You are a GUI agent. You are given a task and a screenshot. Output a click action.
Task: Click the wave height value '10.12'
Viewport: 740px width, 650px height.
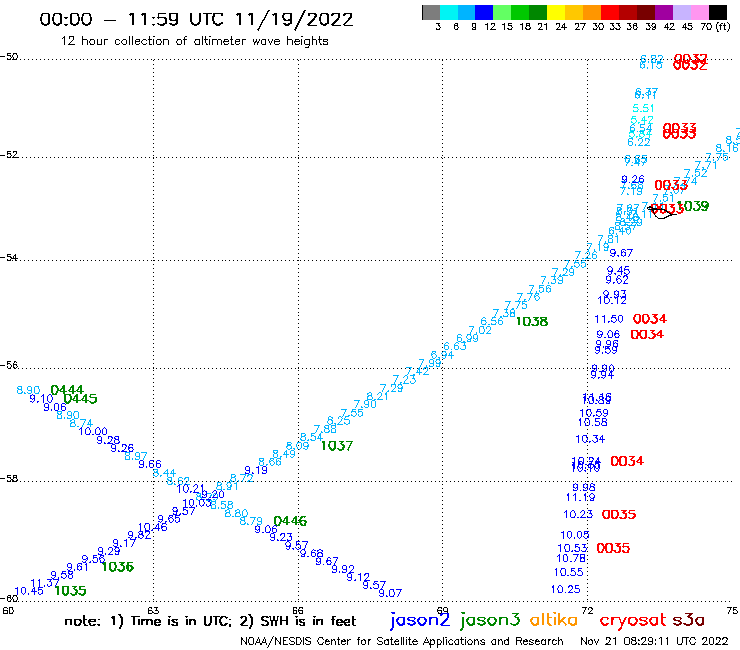pyautogui.click(x=612, y=300)
